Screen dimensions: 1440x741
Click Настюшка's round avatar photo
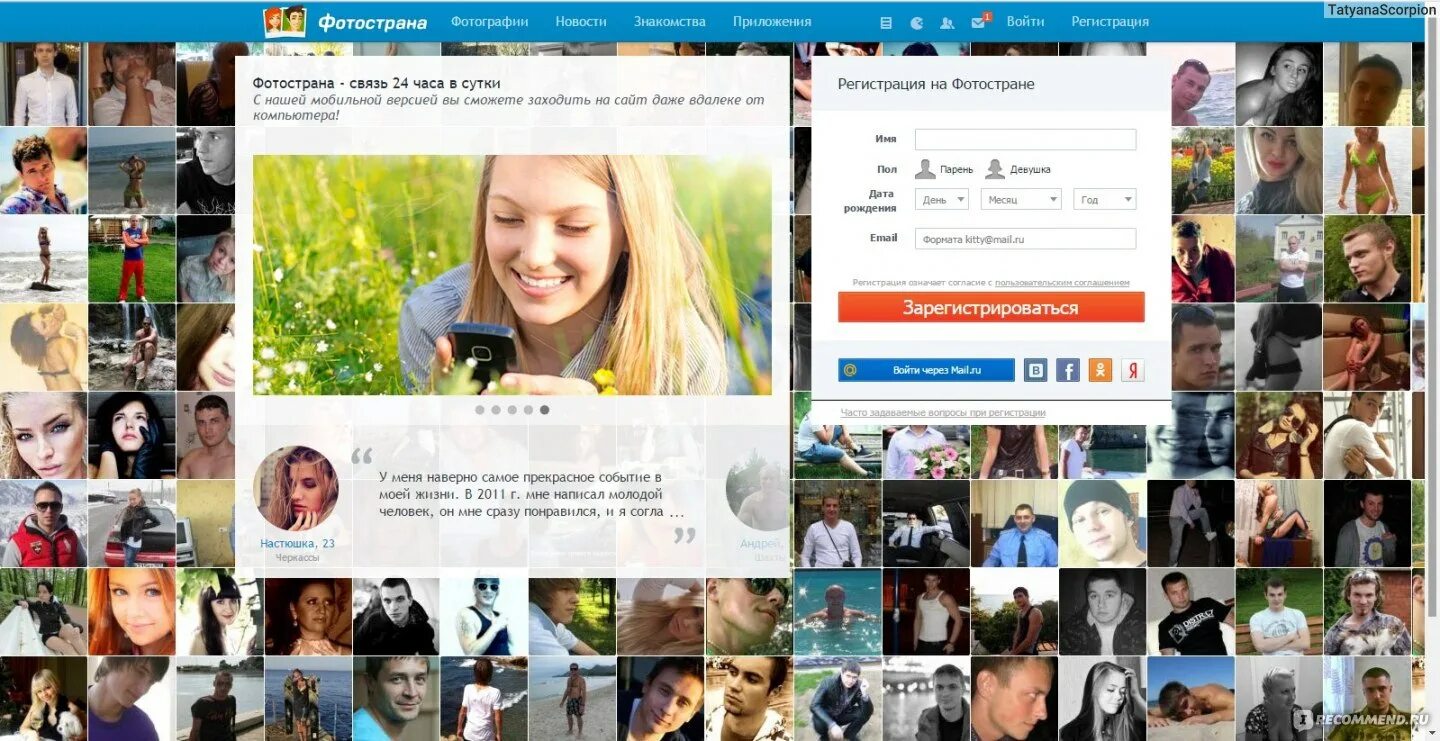[296, 488]
